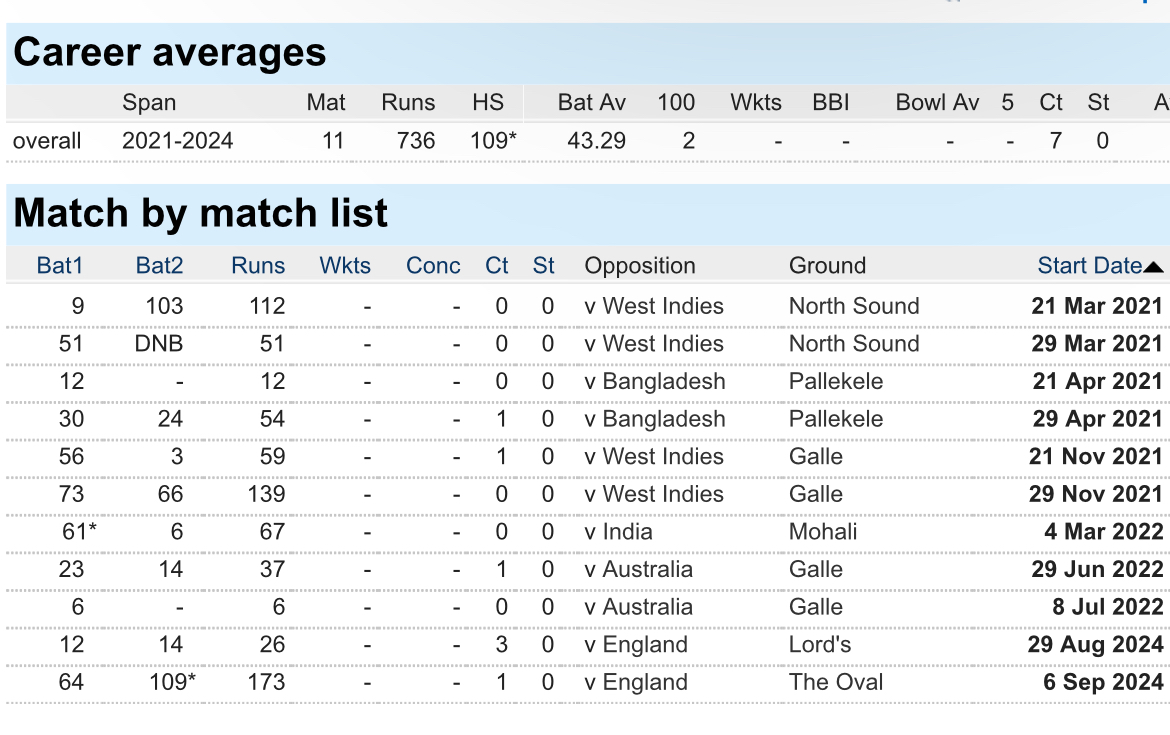
Task: Sort table by Bat2 column
Action: pyautogui.click(x=159, y=266)
